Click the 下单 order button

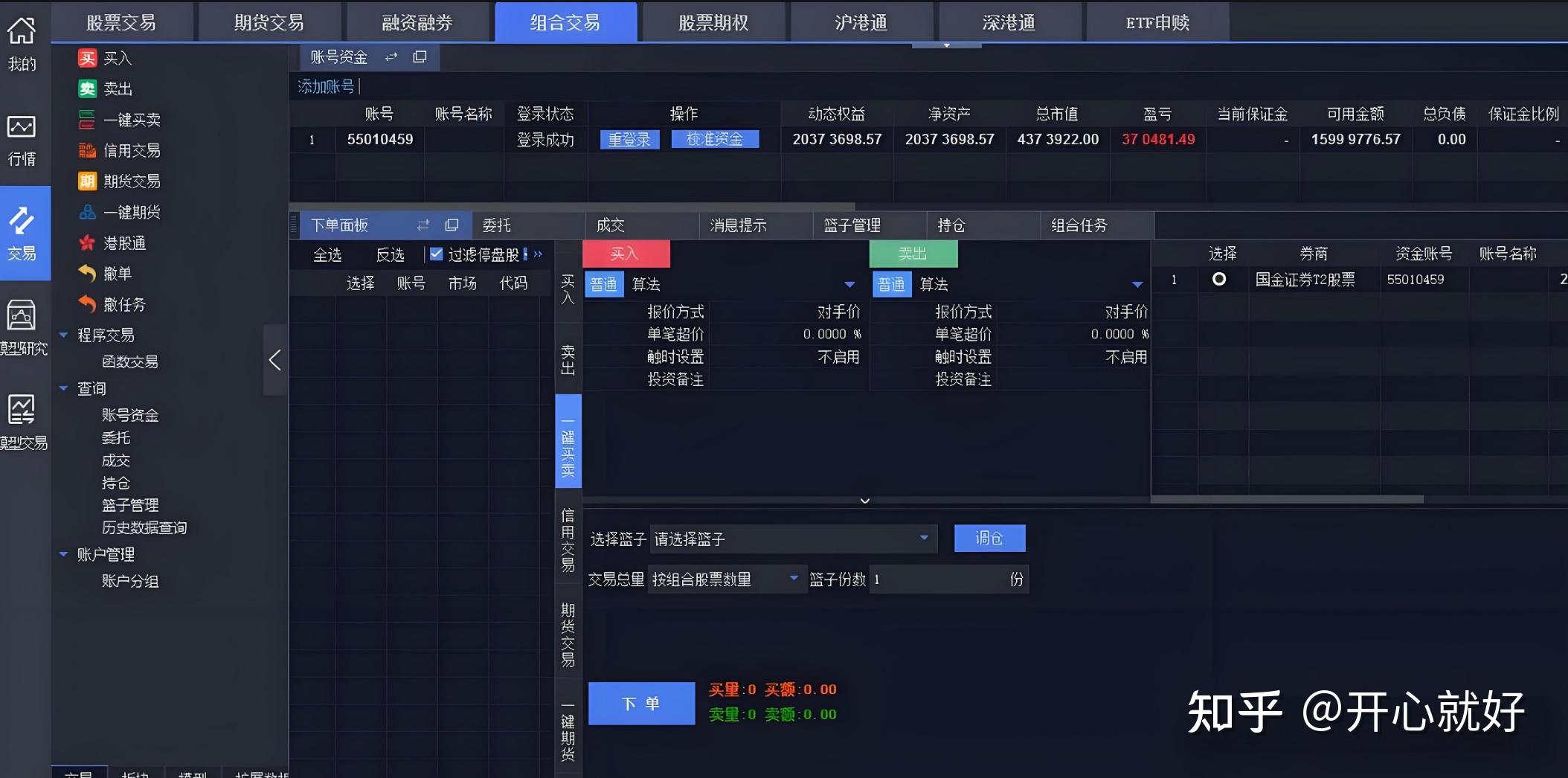click(641, 702)
